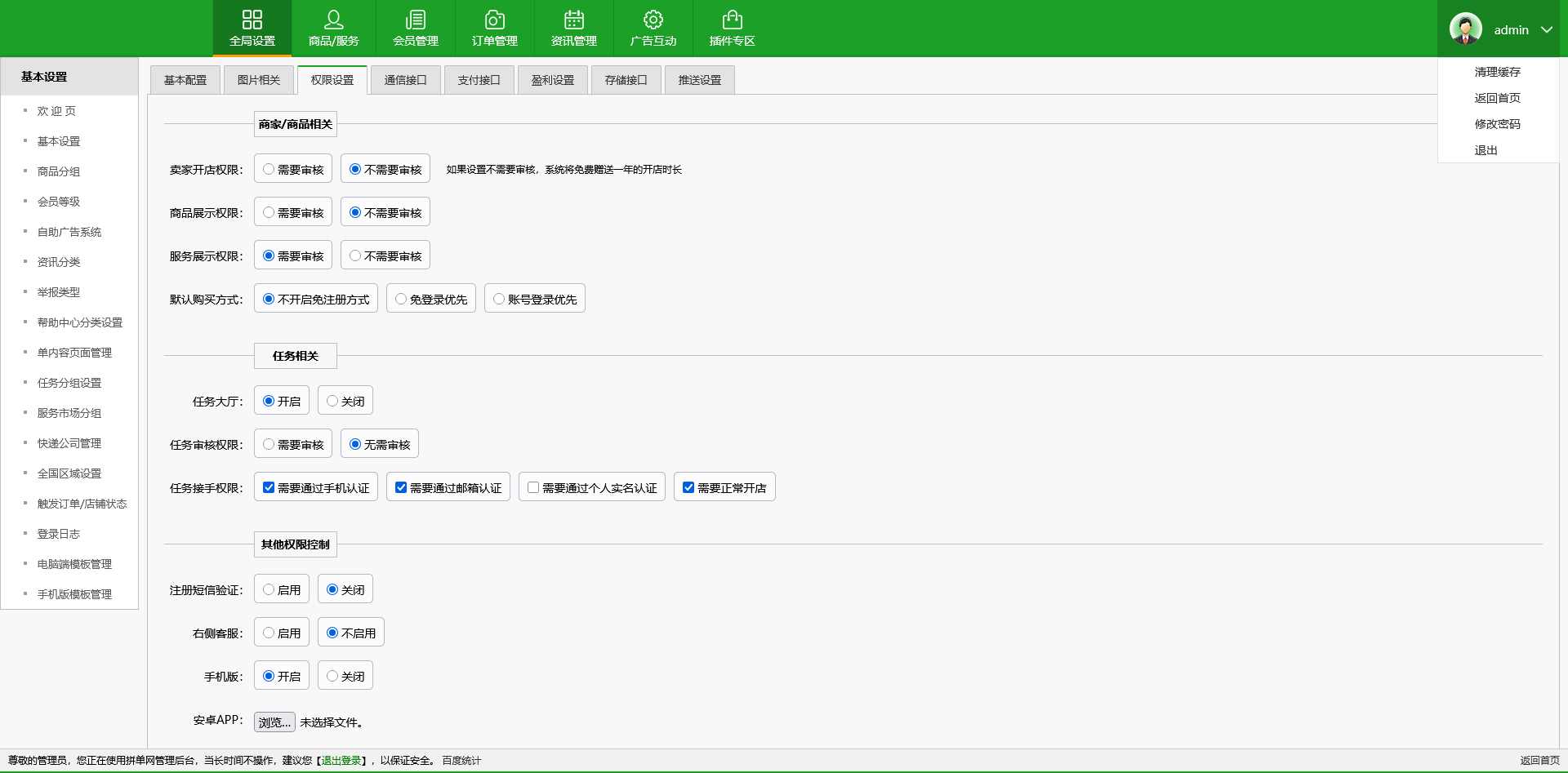Switch to the 权限设置 tab
Screen dimensions: 1568x773
(x=332, y=80)
